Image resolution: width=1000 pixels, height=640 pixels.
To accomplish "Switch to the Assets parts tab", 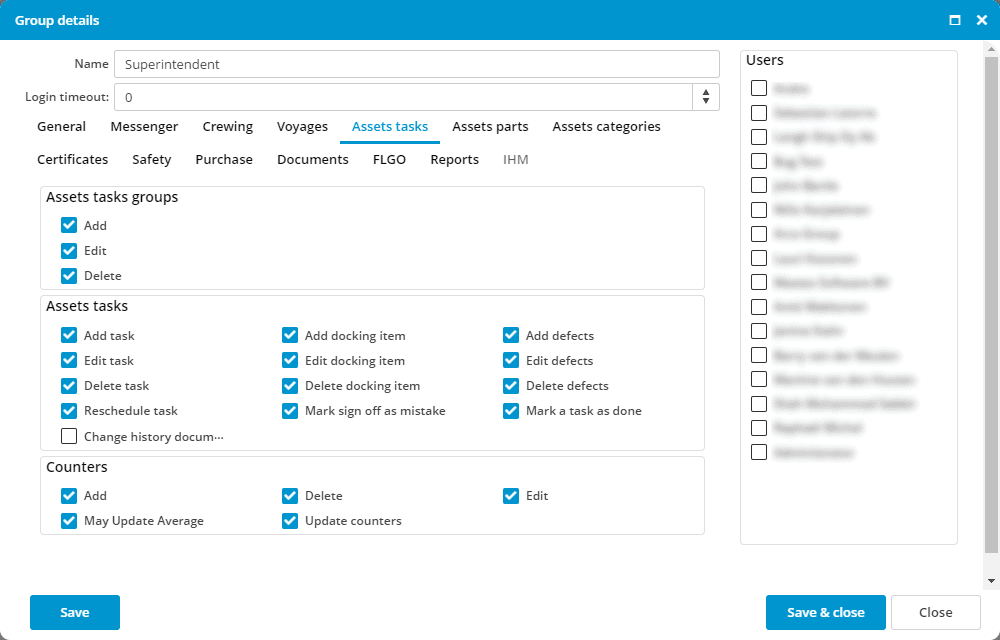I will 490,127.
